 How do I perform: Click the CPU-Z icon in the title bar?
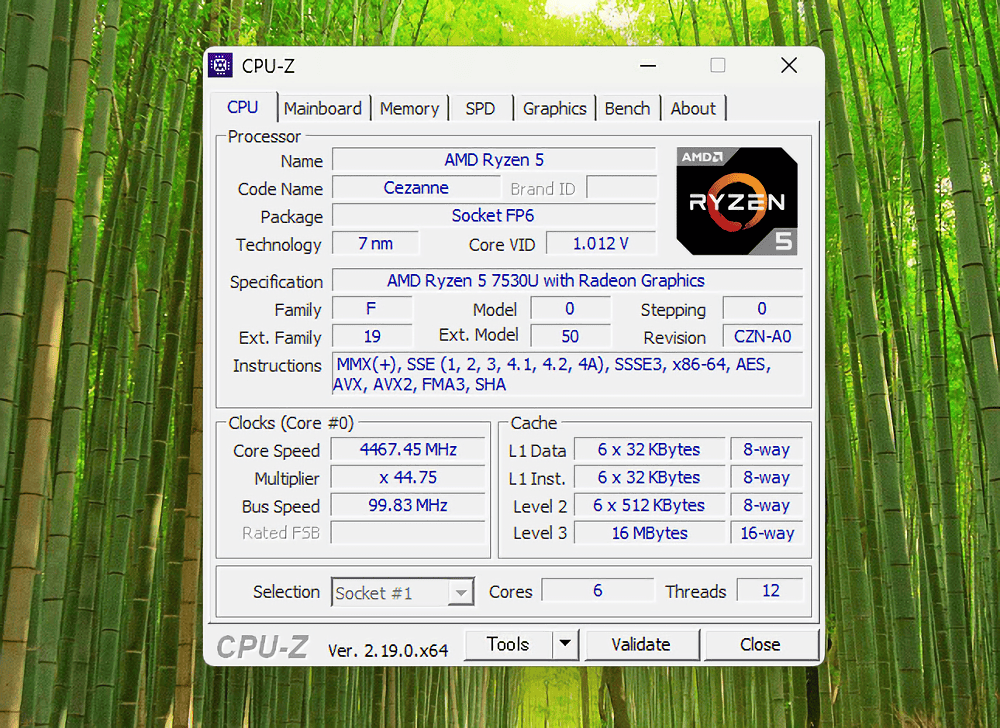pyautogui.click(x=221, y=65)
